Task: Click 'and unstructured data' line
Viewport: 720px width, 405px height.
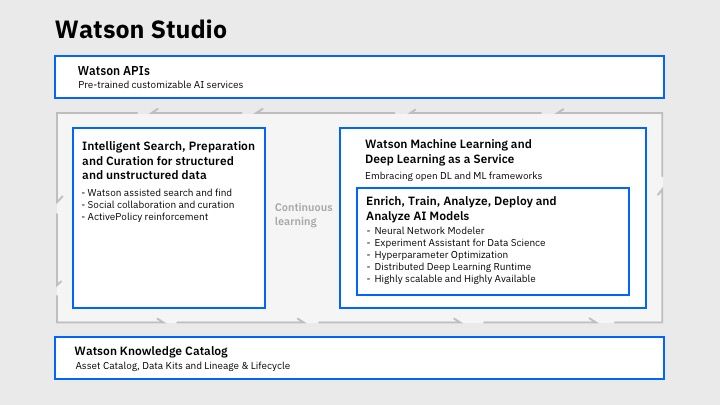Action: pyautogui.click(x=144, y=175)
